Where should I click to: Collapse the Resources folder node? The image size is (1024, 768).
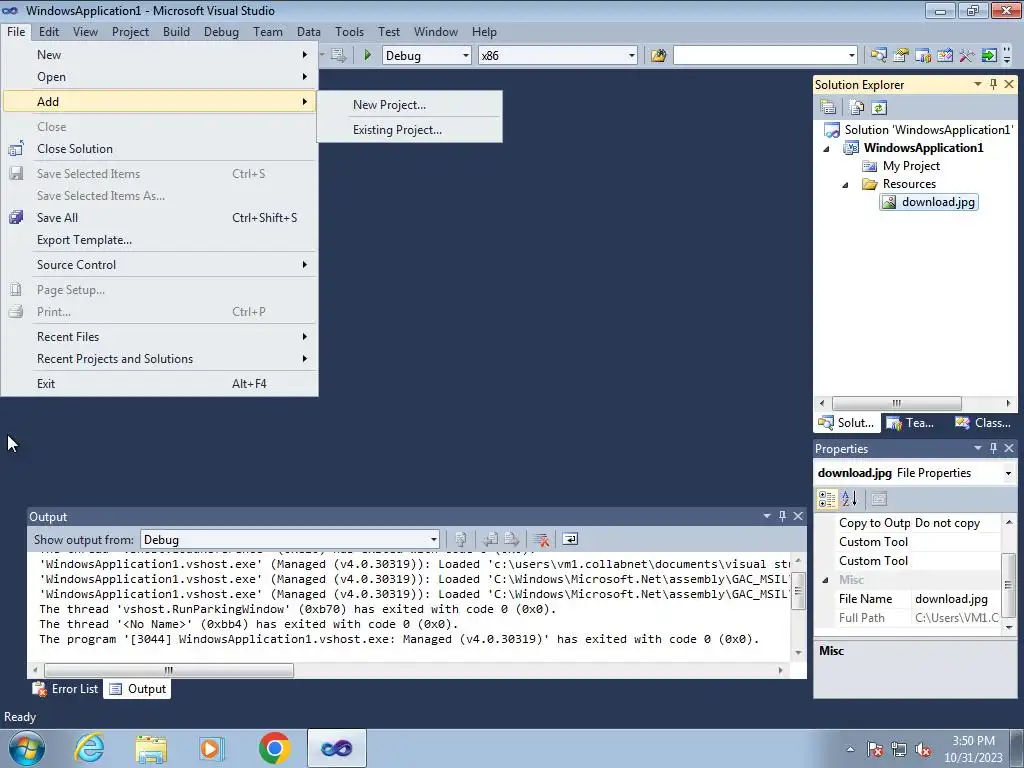(x=845, y=184)
